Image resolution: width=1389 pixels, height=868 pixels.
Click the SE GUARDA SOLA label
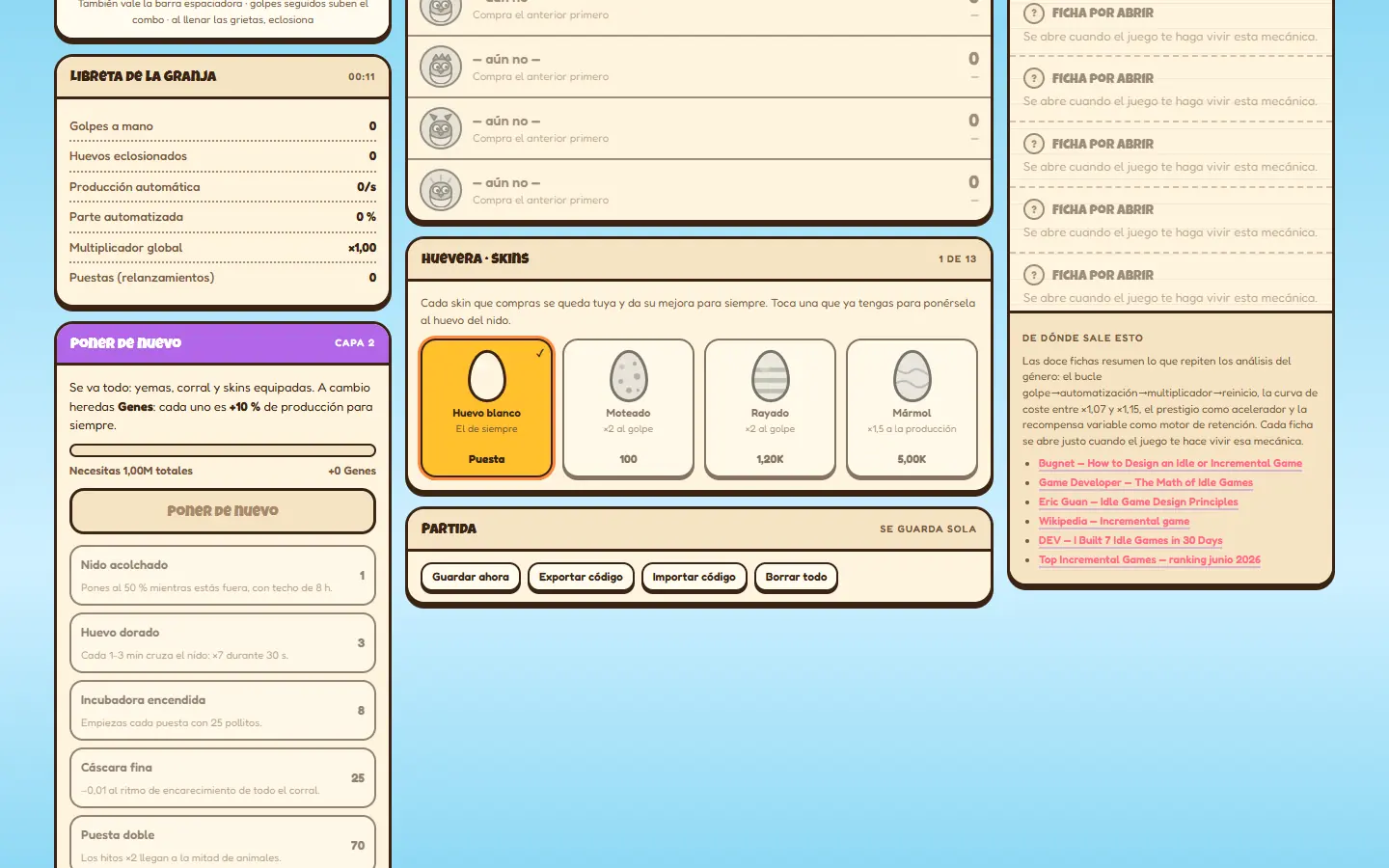pos(928,529)
